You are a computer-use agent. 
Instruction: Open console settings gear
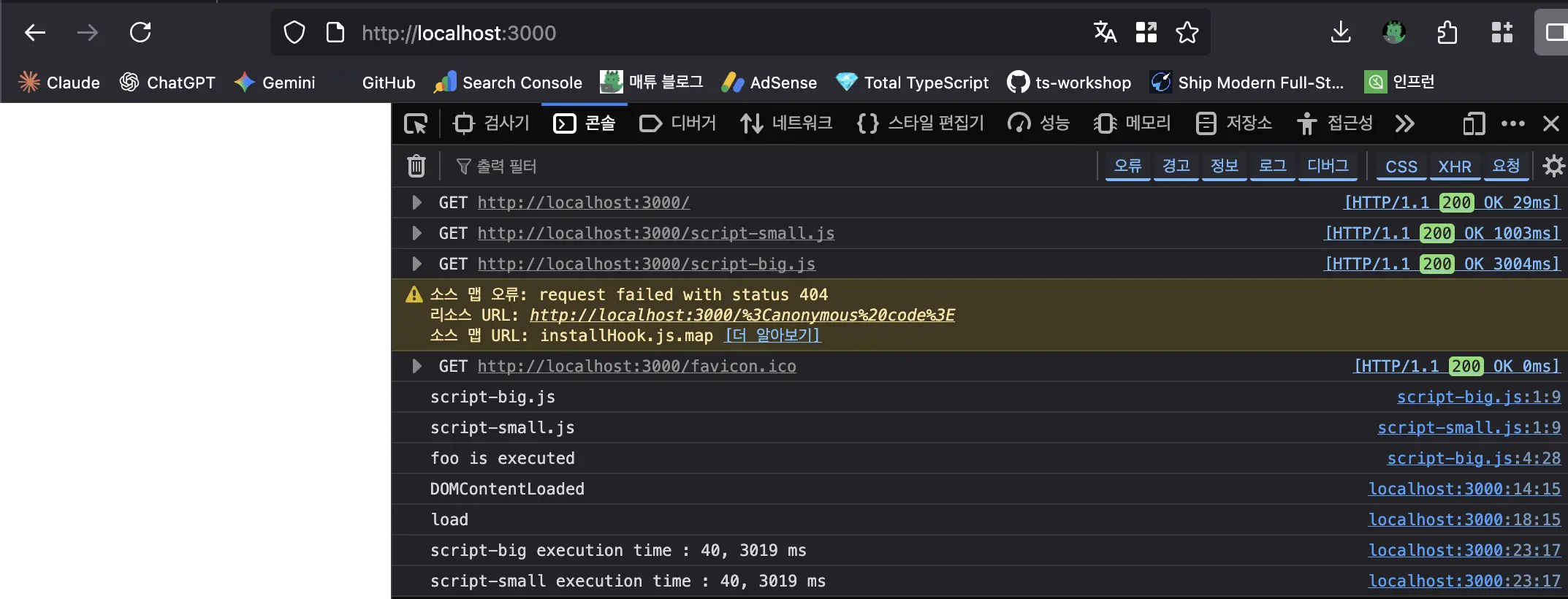point(1553,167)
